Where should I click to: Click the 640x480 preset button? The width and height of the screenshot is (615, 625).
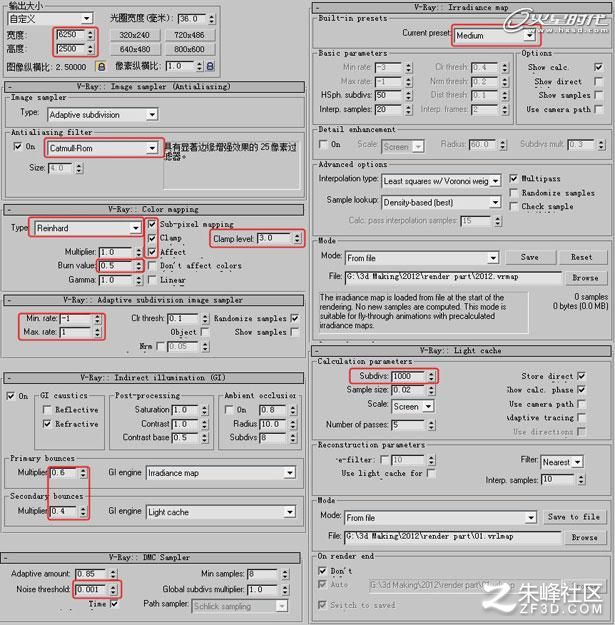click(135, 49)
